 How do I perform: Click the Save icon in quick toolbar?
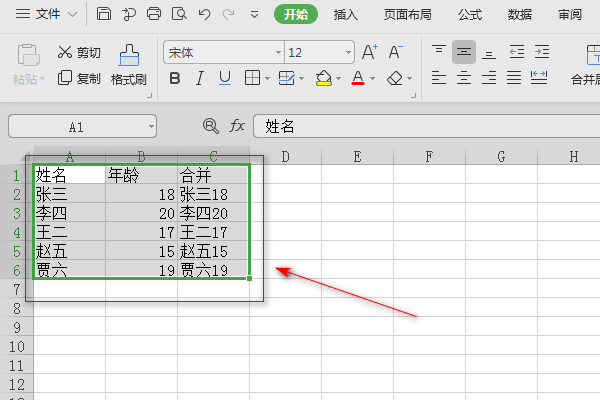104,14
